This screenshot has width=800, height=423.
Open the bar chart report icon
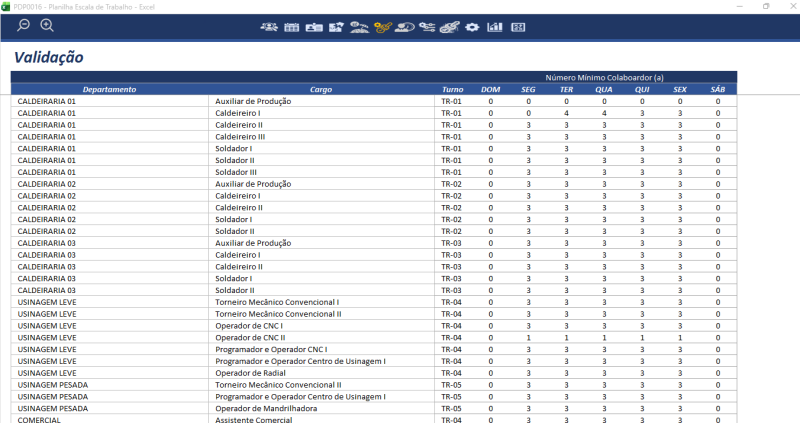tap(495, 26)
